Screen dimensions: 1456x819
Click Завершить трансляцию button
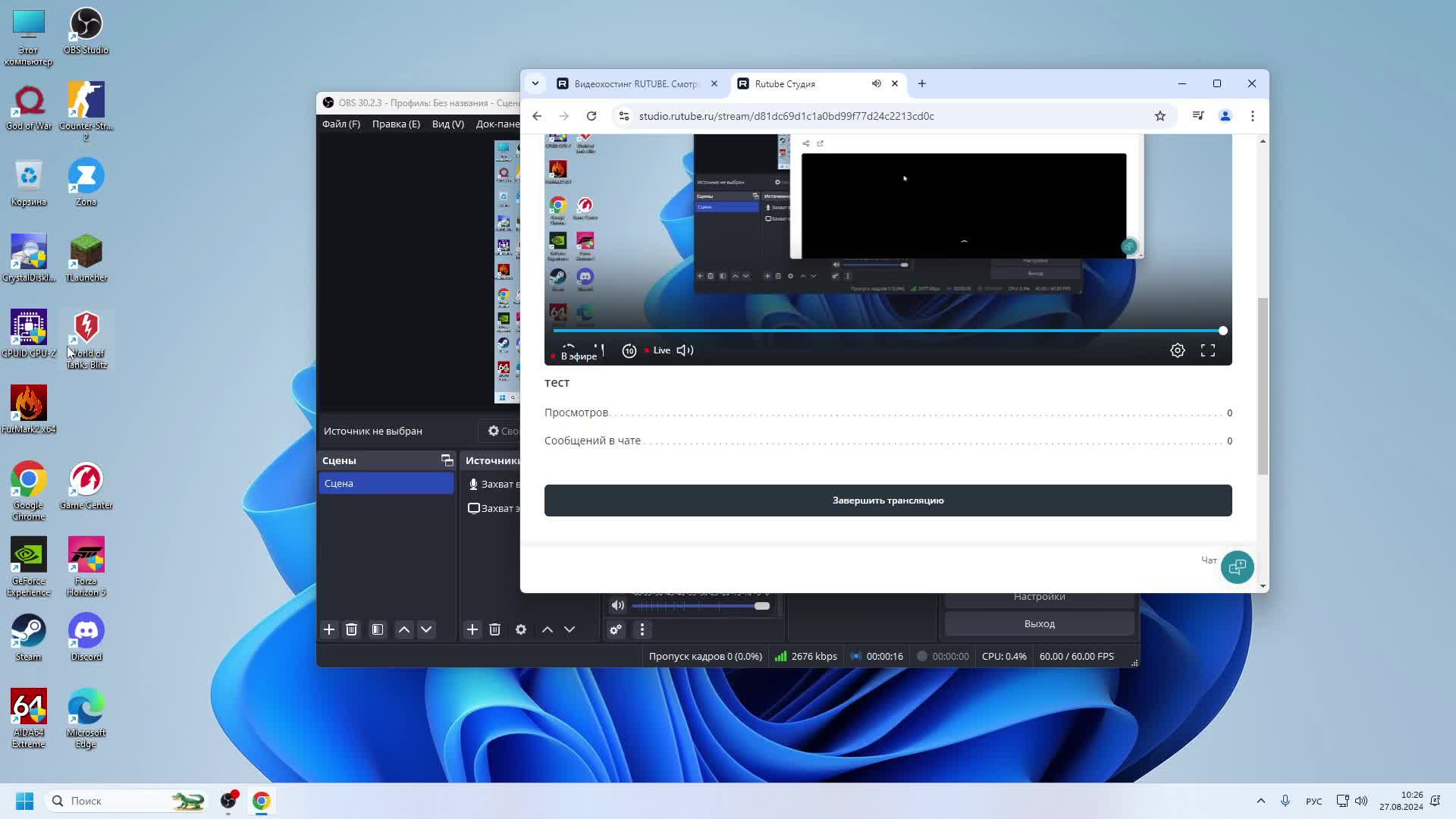pyautogui.click(x=888, y=500)
